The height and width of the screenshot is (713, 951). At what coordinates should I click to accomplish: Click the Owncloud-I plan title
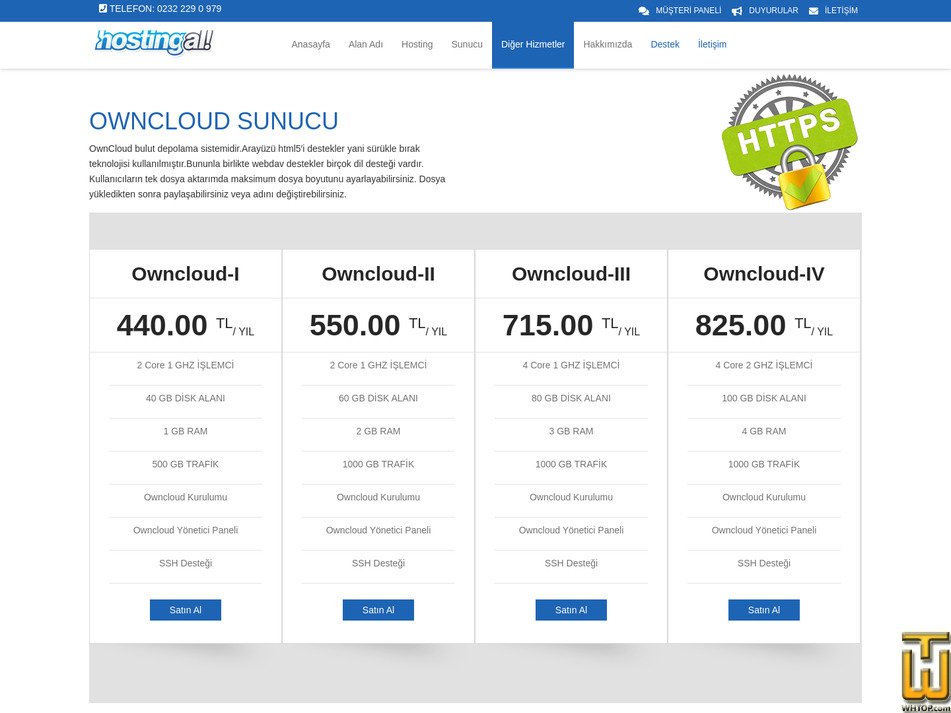coord(186,274)
